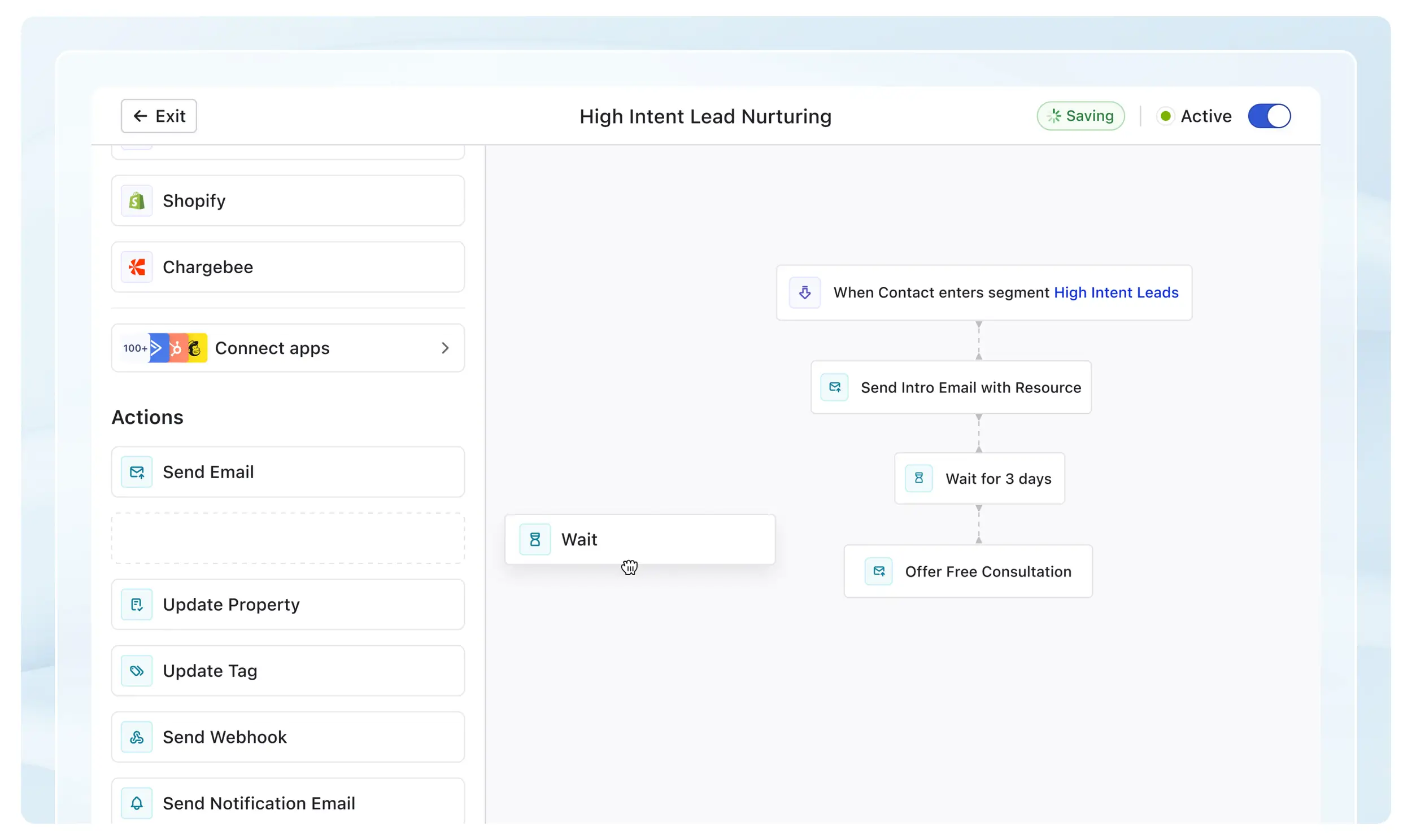
Task: Click the trigger node download-arrow icon
Action: tap(804, 292)
